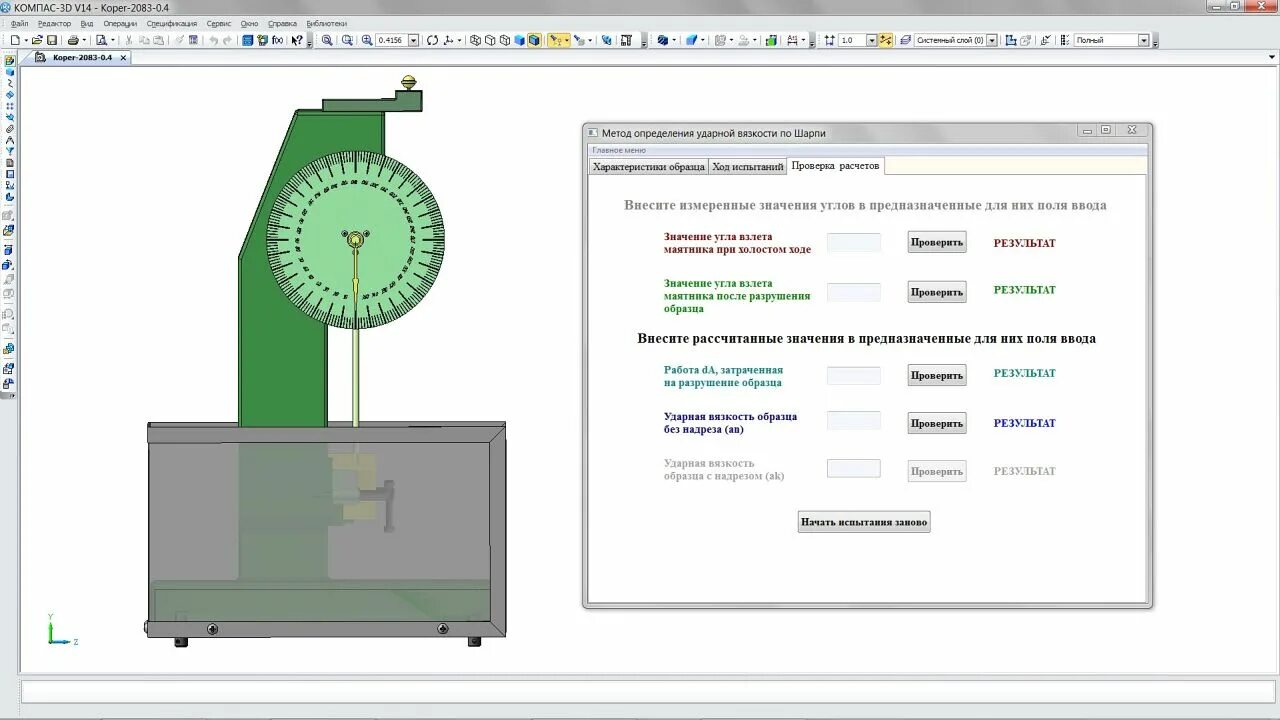
Task: Click the zoom scale value 0.4156 field
Action: (x=392, y=40)
